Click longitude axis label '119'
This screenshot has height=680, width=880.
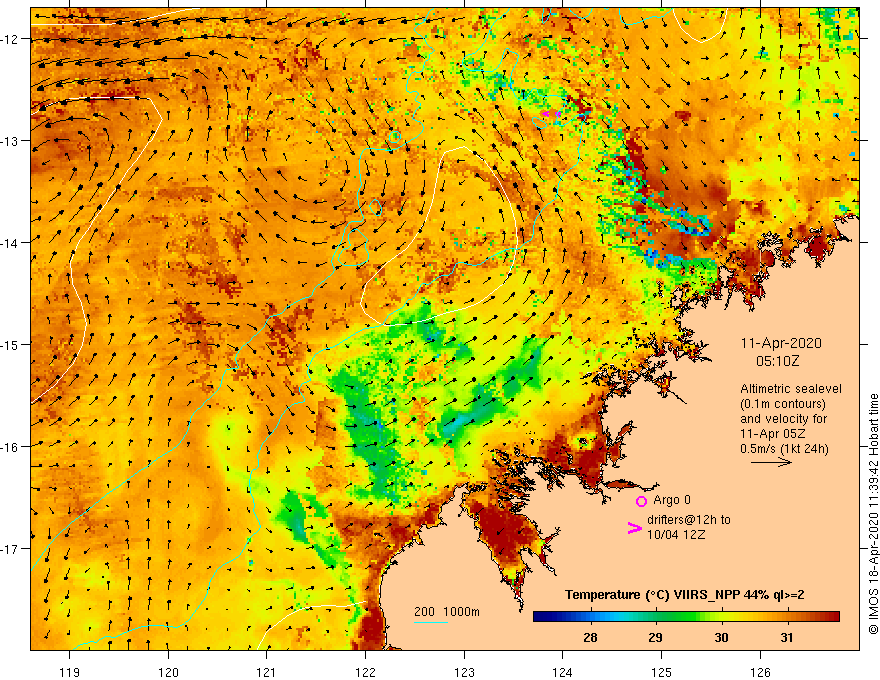[x=70, y=672]
